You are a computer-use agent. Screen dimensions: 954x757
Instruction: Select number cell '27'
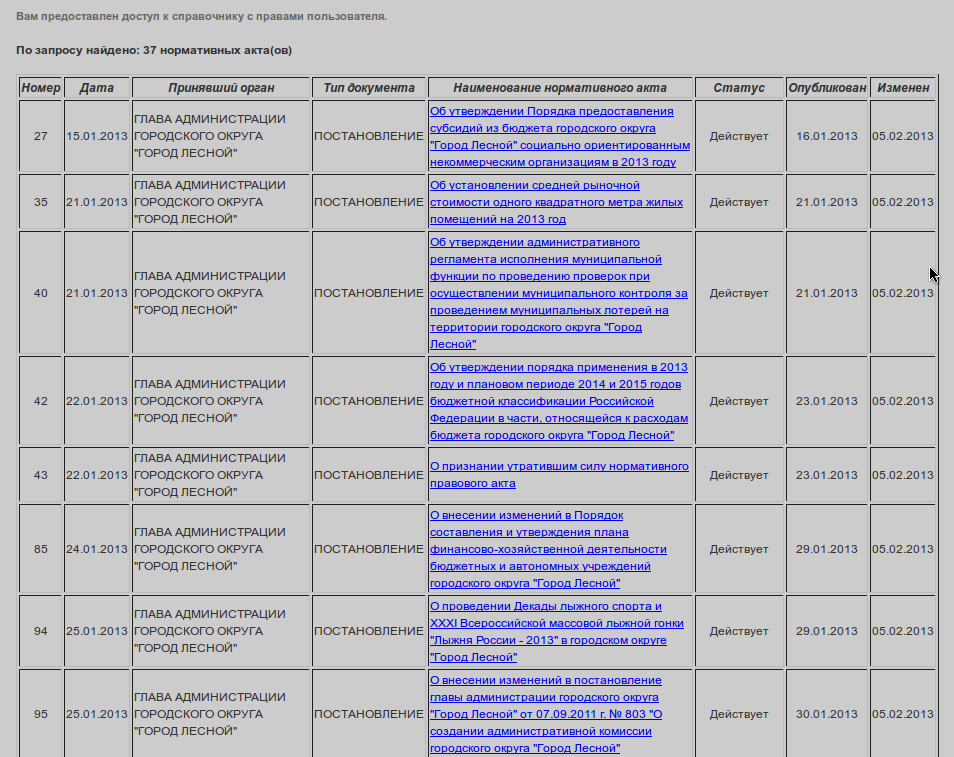41,136
